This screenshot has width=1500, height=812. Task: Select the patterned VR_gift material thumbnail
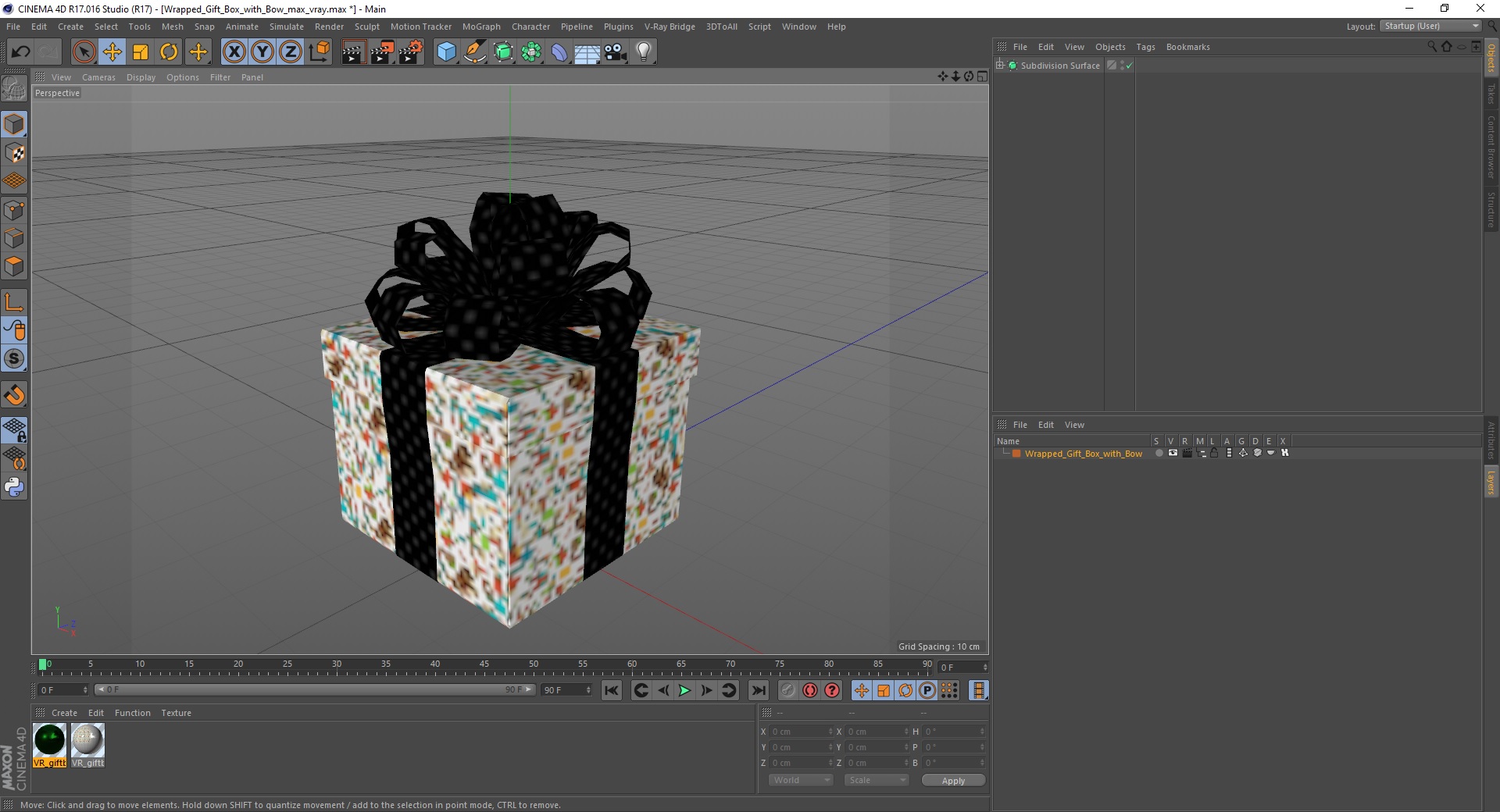87,740
